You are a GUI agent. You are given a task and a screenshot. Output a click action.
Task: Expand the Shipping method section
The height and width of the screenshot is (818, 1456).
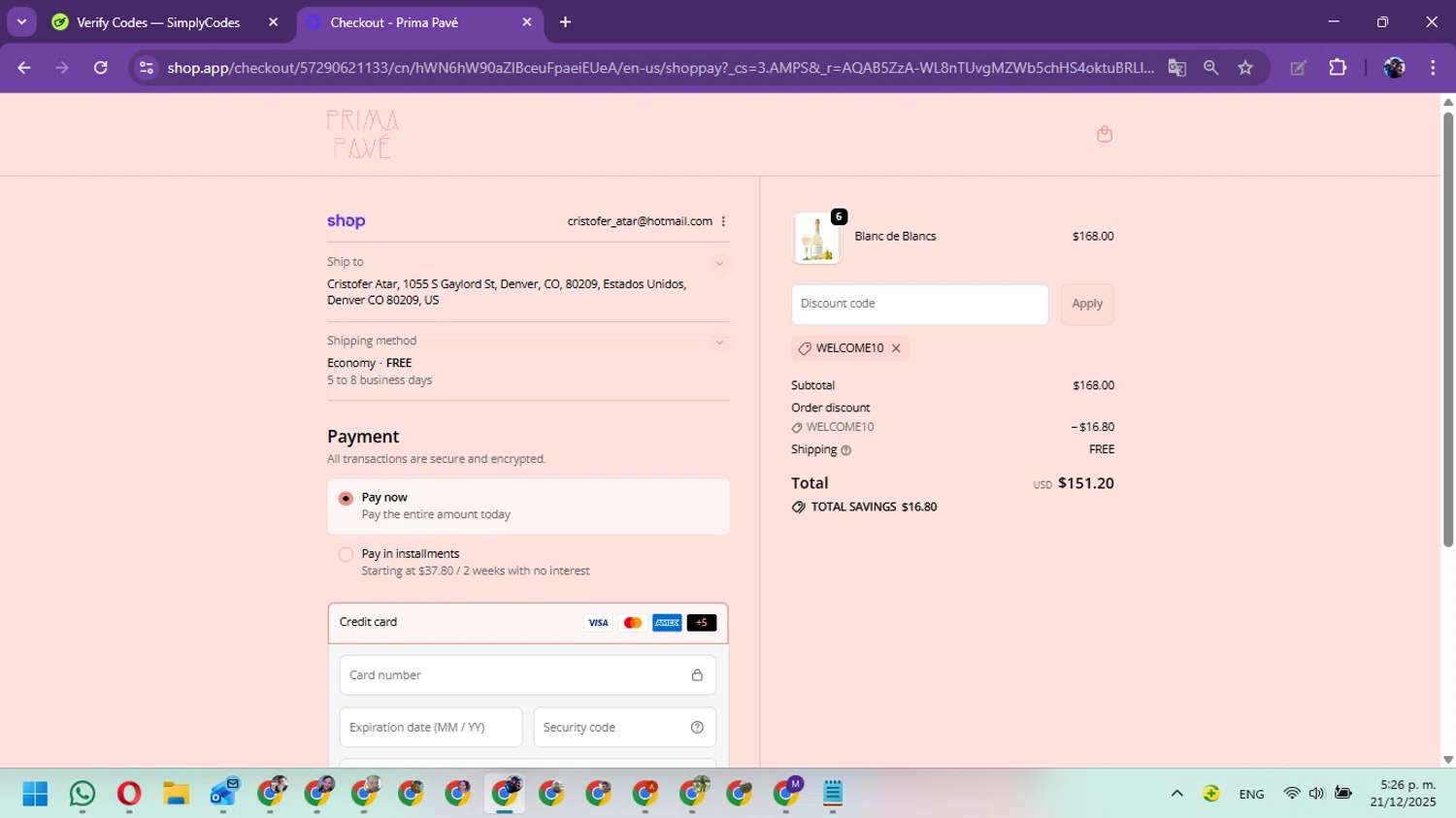719,342
